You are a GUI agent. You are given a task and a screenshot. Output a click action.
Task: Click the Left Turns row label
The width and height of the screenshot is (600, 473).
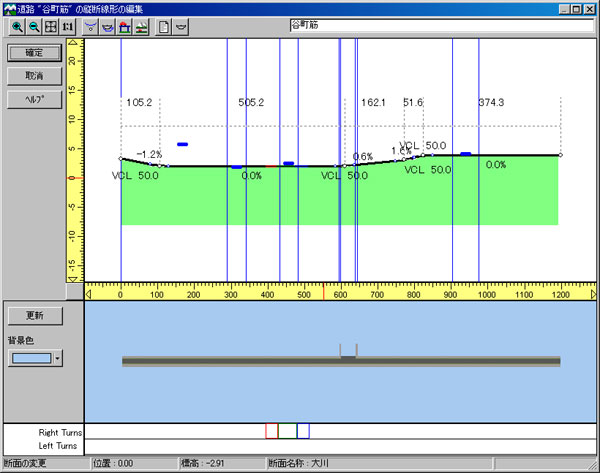pyautogui.click(x=57, y=446)
